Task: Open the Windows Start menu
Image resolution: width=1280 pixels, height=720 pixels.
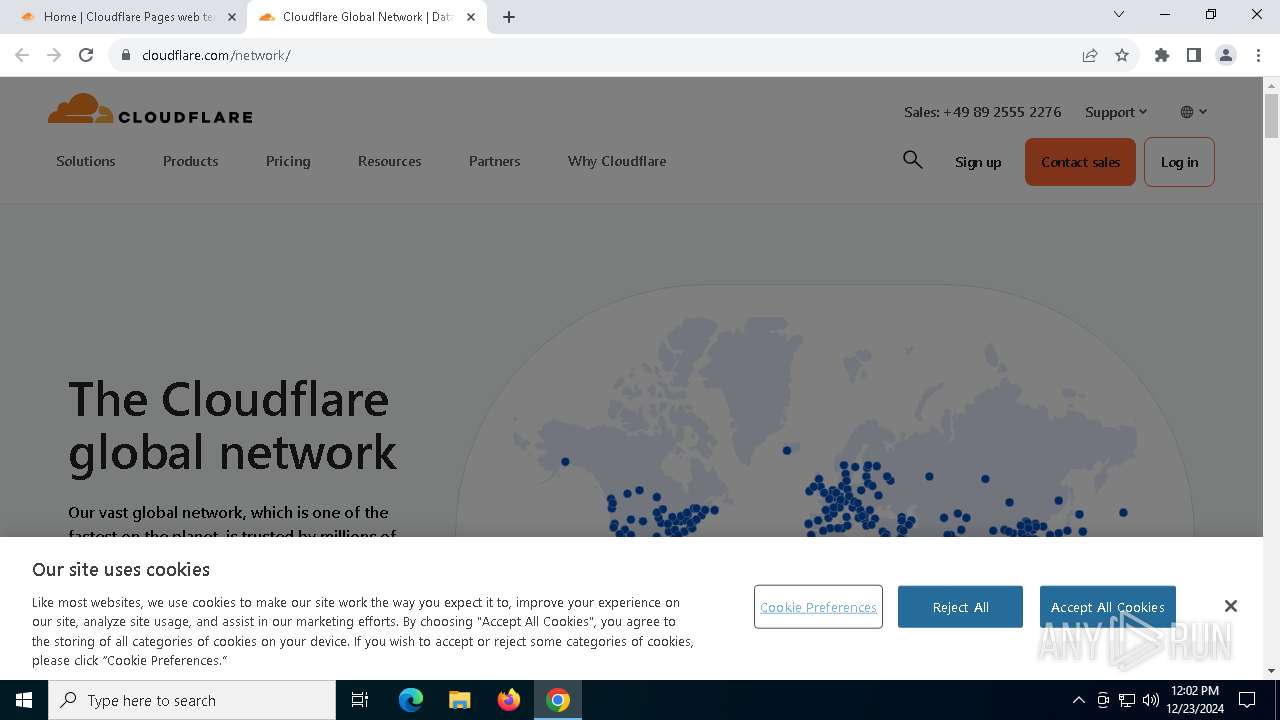Action: point(24,700)
